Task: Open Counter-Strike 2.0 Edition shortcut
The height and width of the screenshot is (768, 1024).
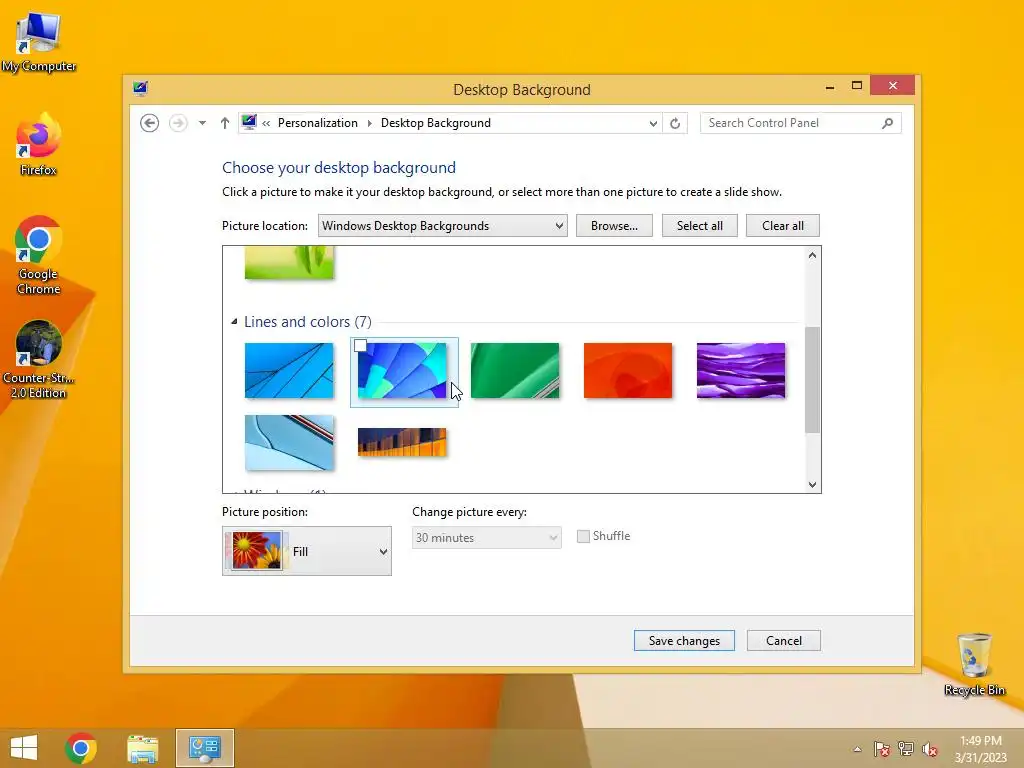Action: pos(39,359)
